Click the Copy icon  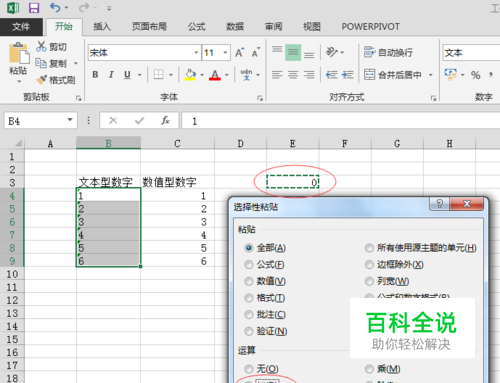pyautogui.click(x=41, y=63)
